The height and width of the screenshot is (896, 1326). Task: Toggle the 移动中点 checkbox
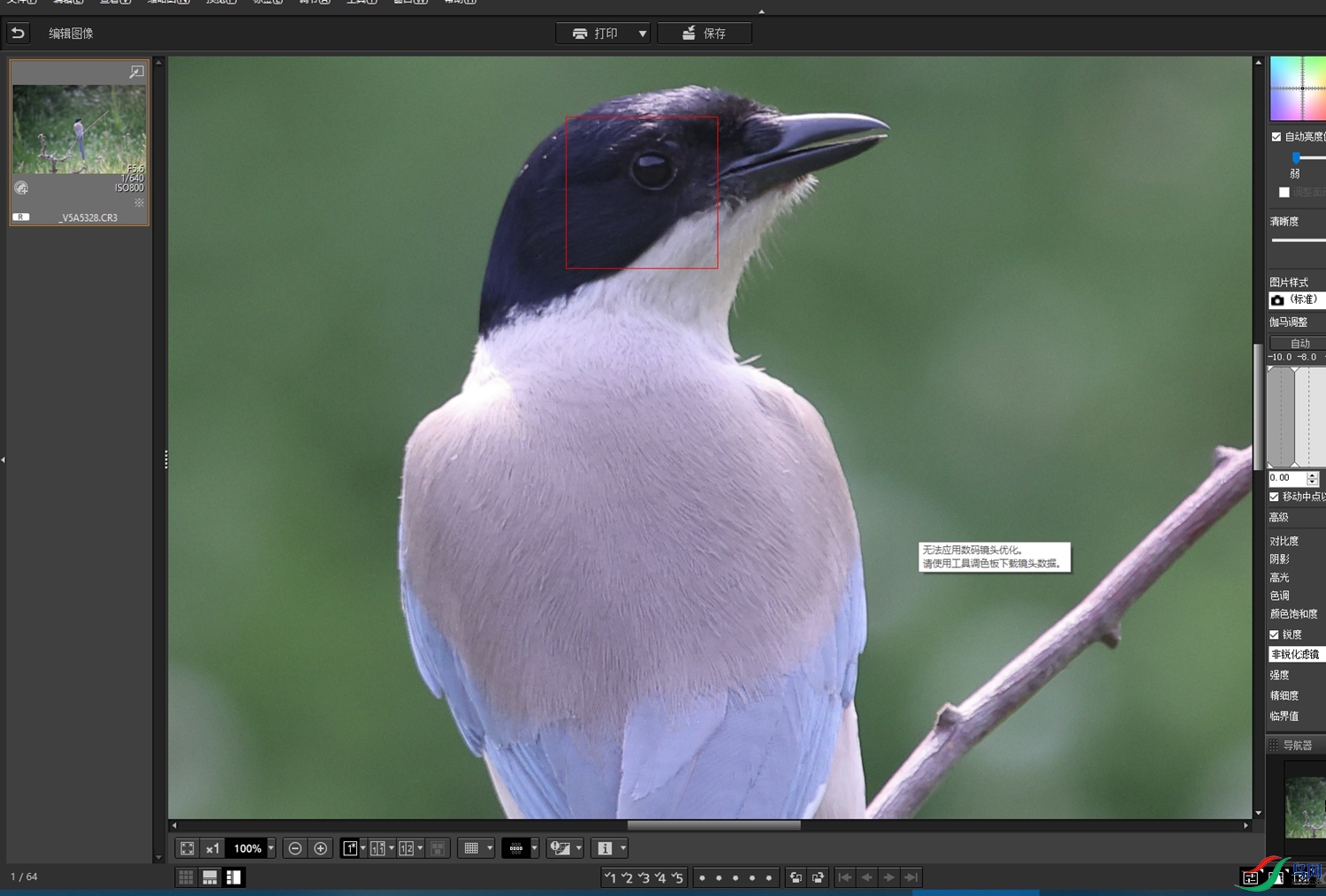(1275, 497)
